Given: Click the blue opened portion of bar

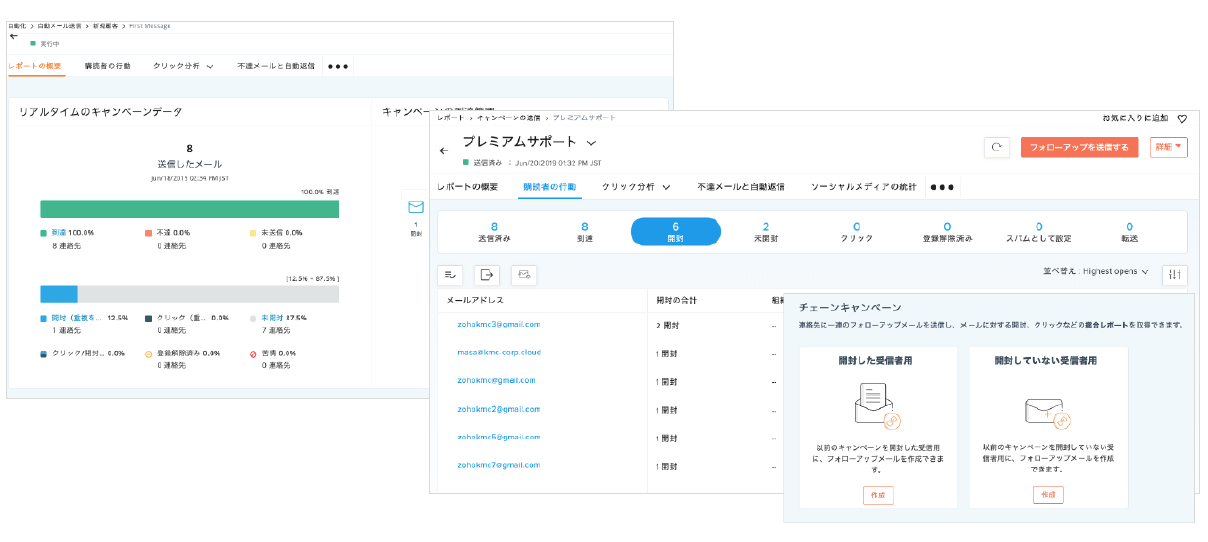Looking at the screenshot, I should 59,294.
